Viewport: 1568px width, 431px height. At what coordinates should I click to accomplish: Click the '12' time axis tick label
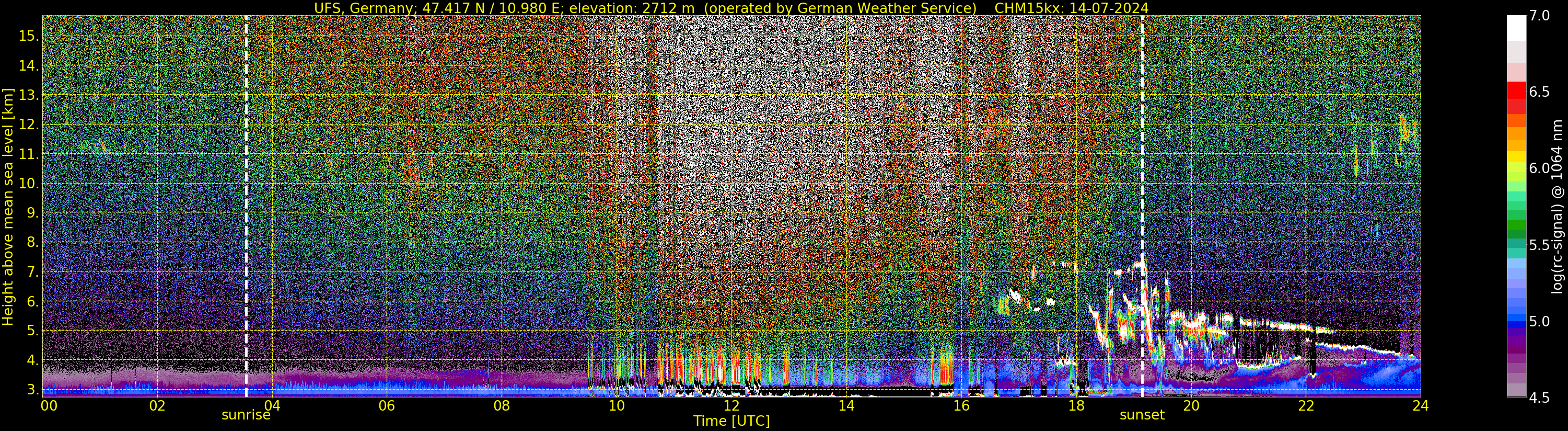[731, 405]
